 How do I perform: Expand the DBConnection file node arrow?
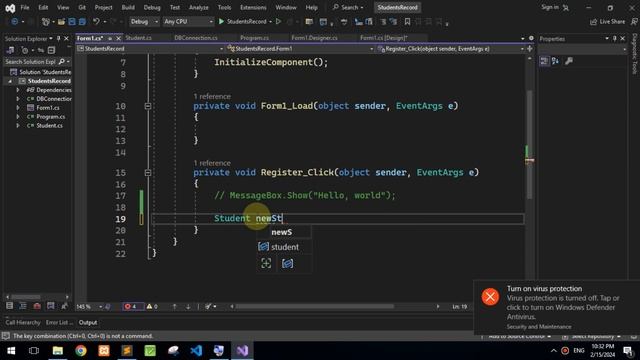pyautogui.click(x=18, y=99)
